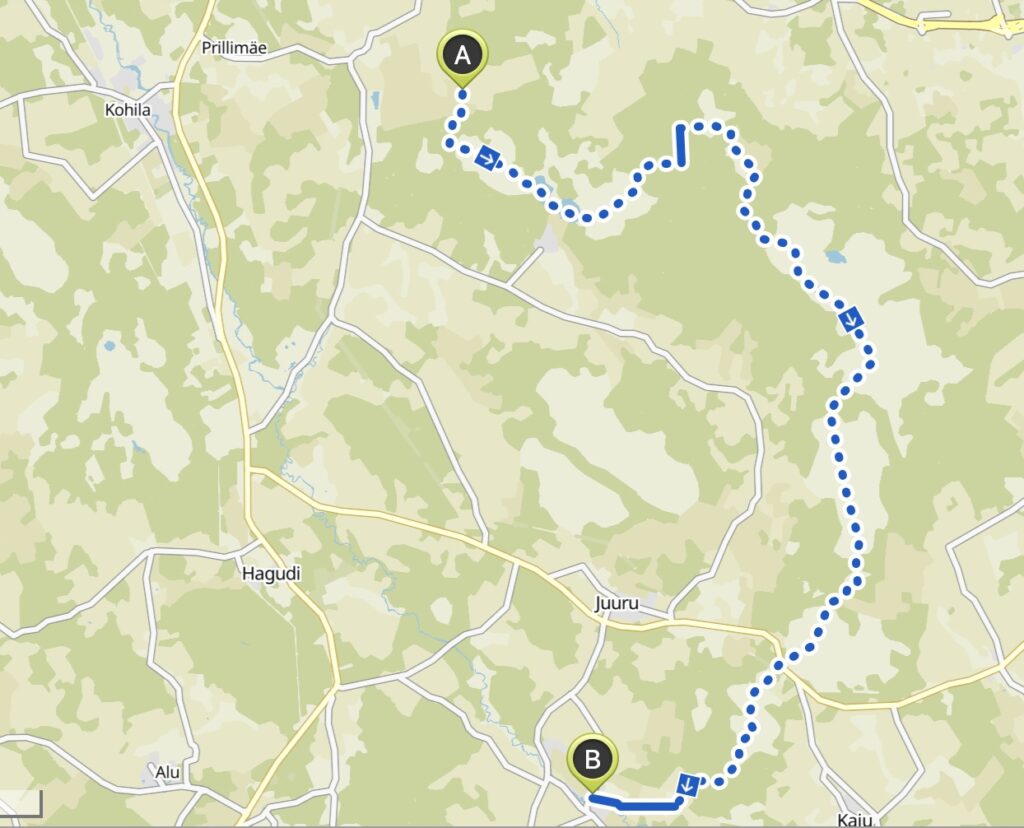1024x828 pixels.
Task: Select the down-arrow direction icon near marker B
Action: pyautogui.click(x=688, y=784)
